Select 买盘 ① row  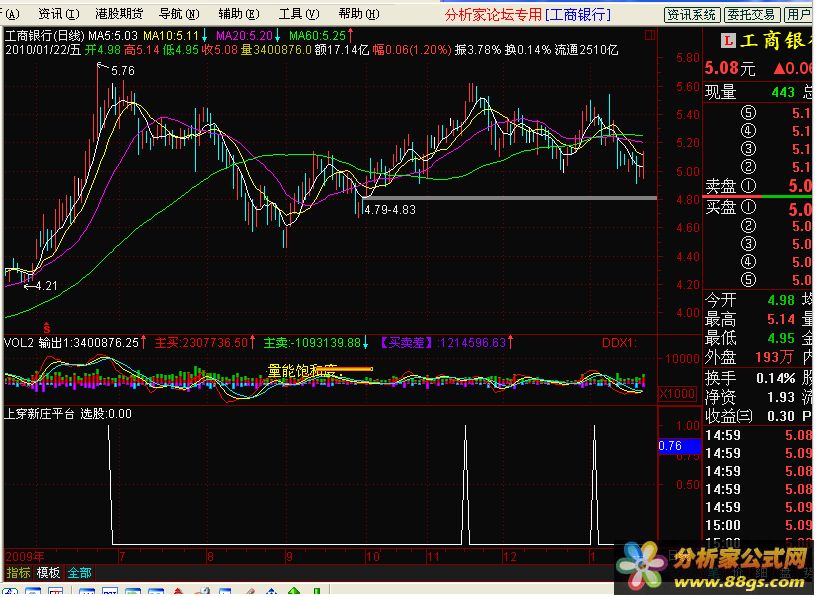759,208
